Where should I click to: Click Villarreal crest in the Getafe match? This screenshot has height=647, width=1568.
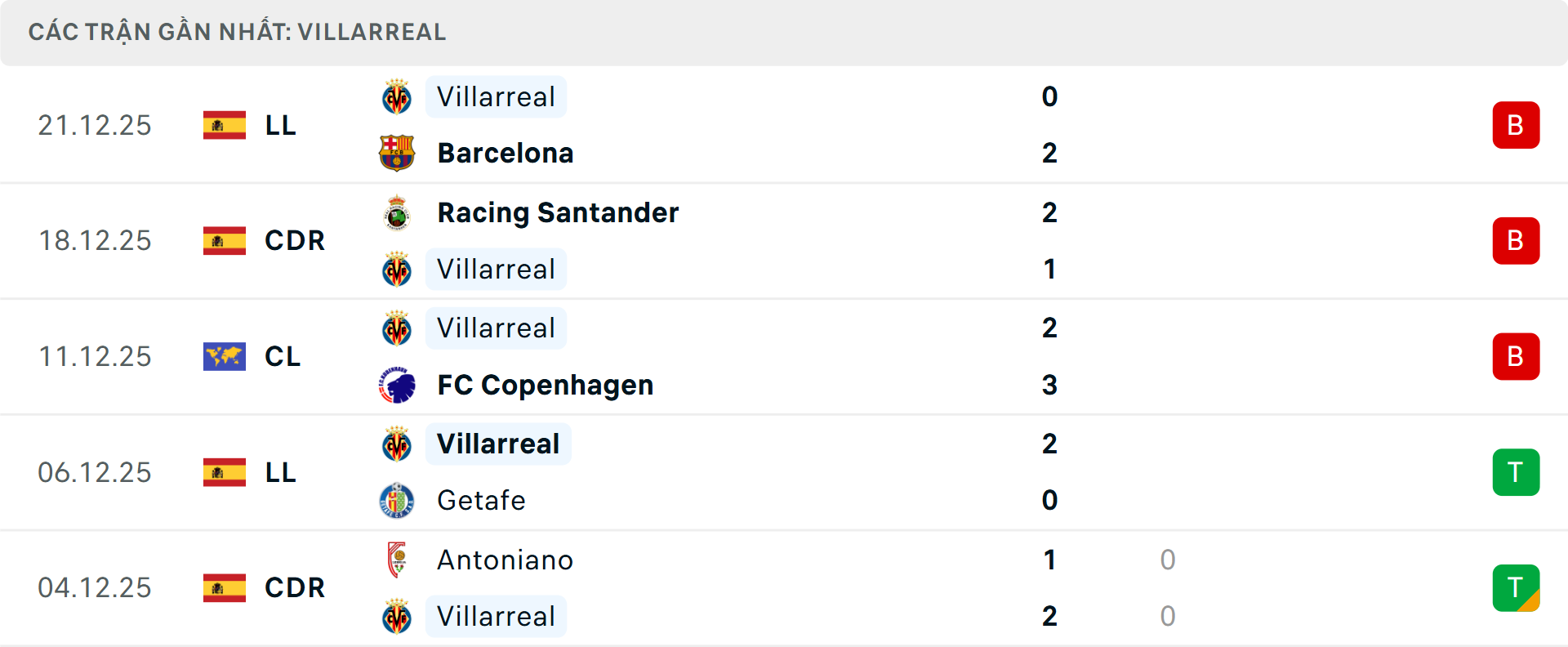click(397, 444)
